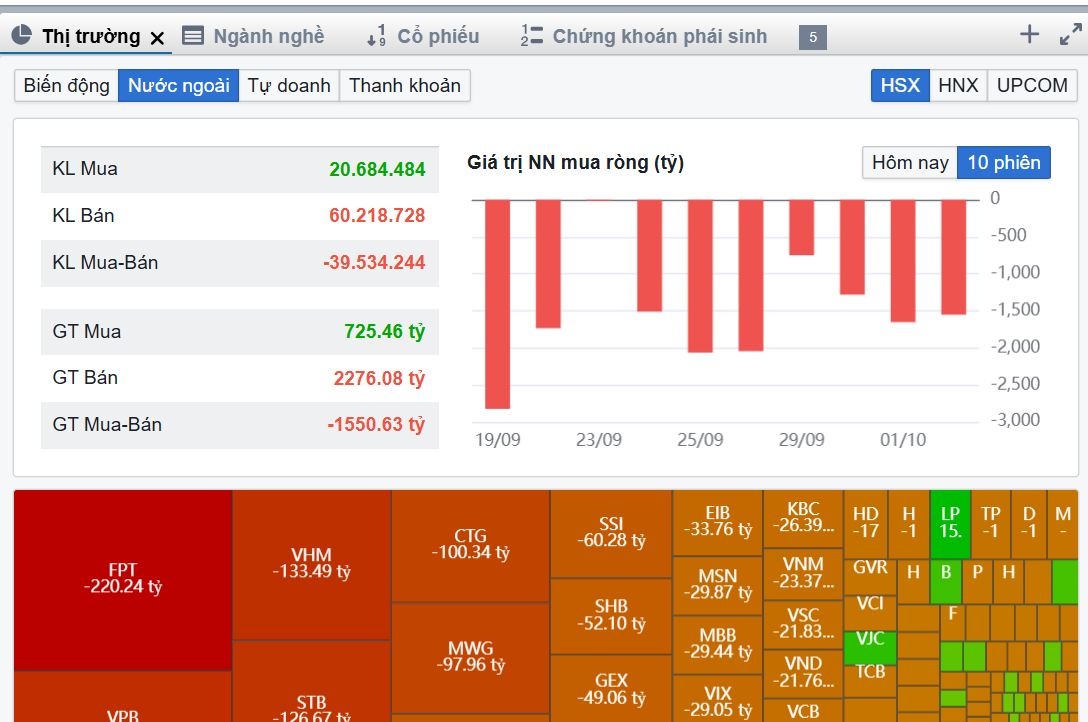Switch to the Ngành nghề tab
The image size is (1088, 722).
tap(268, 36)
